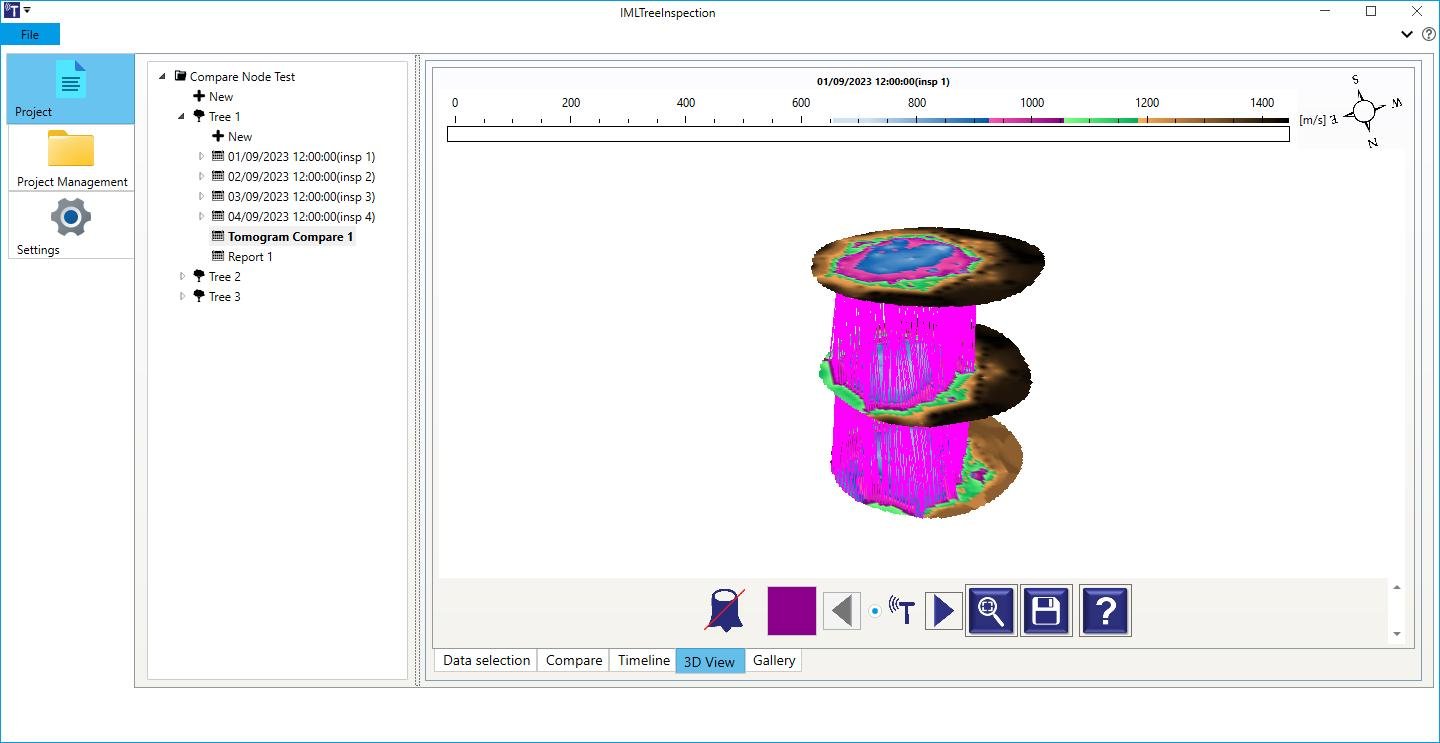
Task: Go to the next tomogram with the right arrow
Action: coord(943,610)
